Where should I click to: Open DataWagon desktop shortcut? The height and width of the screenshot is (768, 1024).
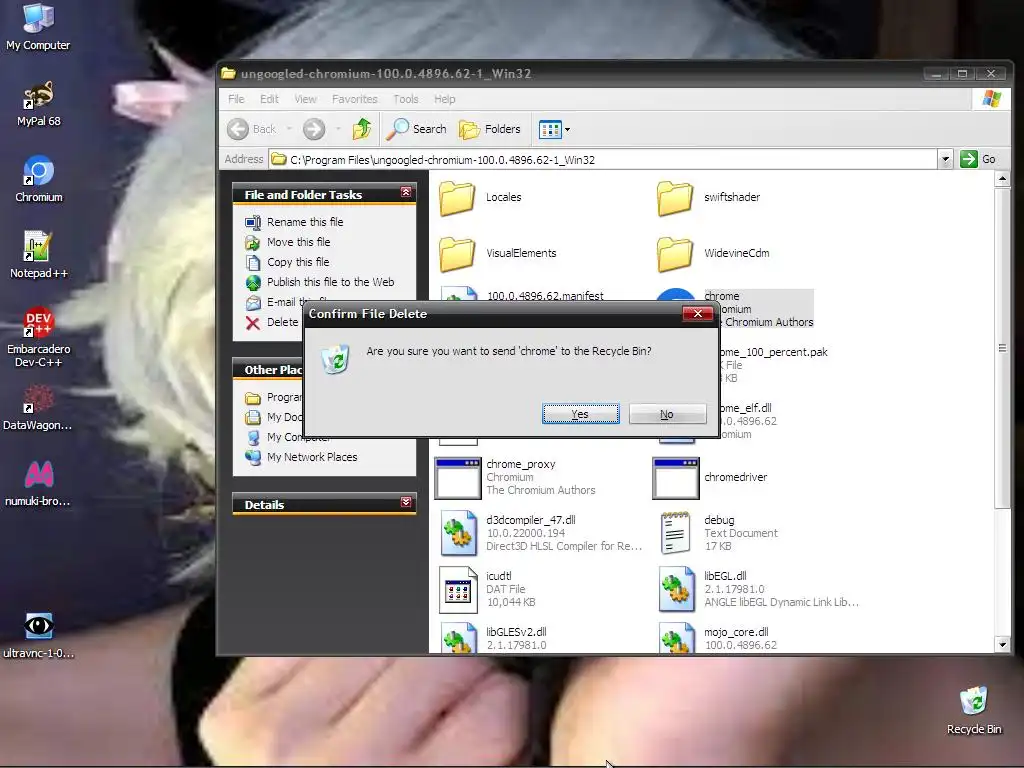tap(38, 408)
